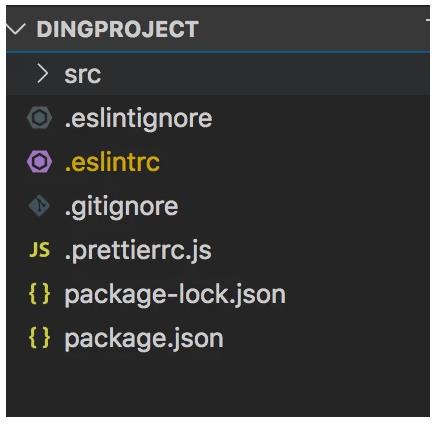Select the highlighted src row
Image resolution: width=441 pixels, height=426 pixels.
218,74
